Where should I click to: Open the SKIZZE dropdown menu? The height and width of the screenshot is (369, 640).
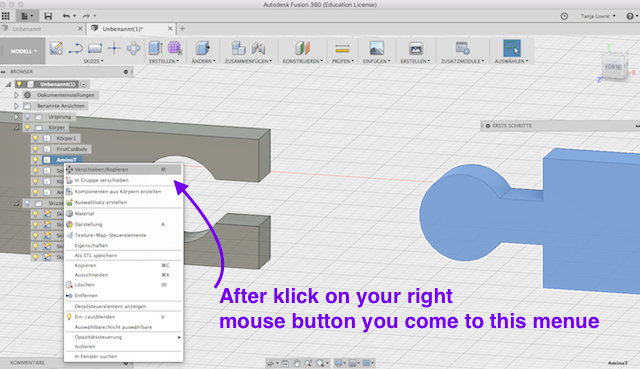pyautogui.click(x=93, y=61)
